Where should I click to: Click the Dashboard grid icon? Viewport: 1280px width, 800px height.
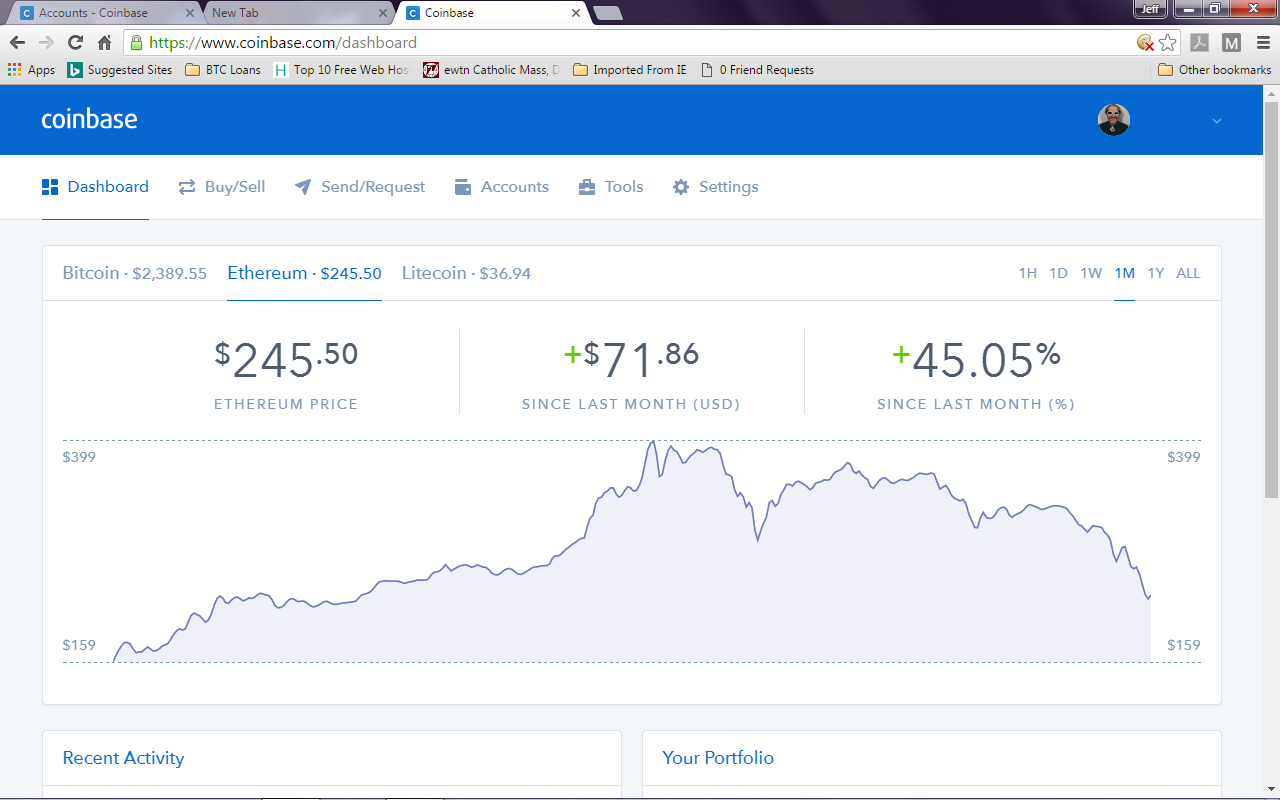tap(50, 187)
